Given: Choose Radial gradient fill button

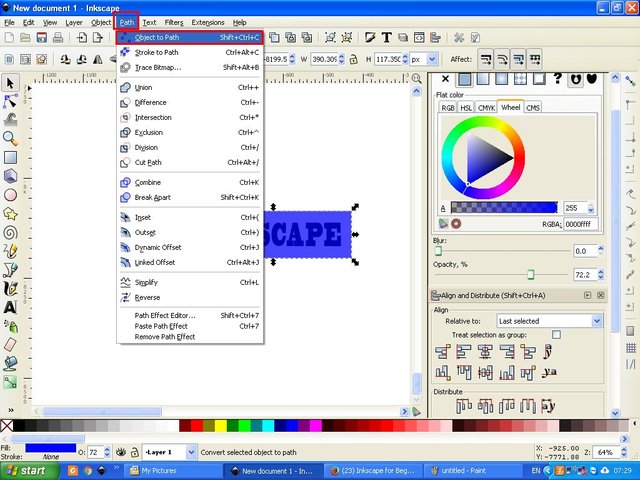Looking at the screenshot, I should point(502,79).
